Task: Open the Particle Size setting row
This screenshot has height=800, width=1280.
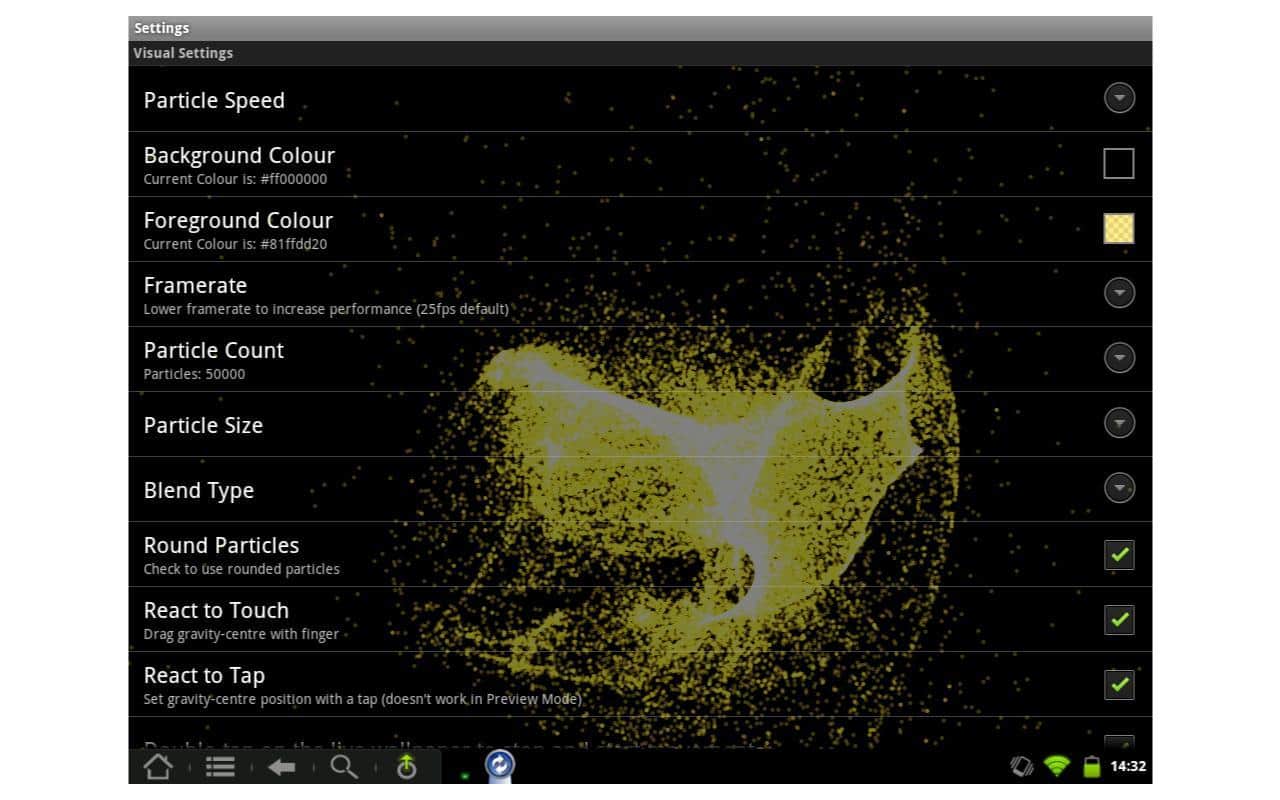Action: (x=600, y=425)
